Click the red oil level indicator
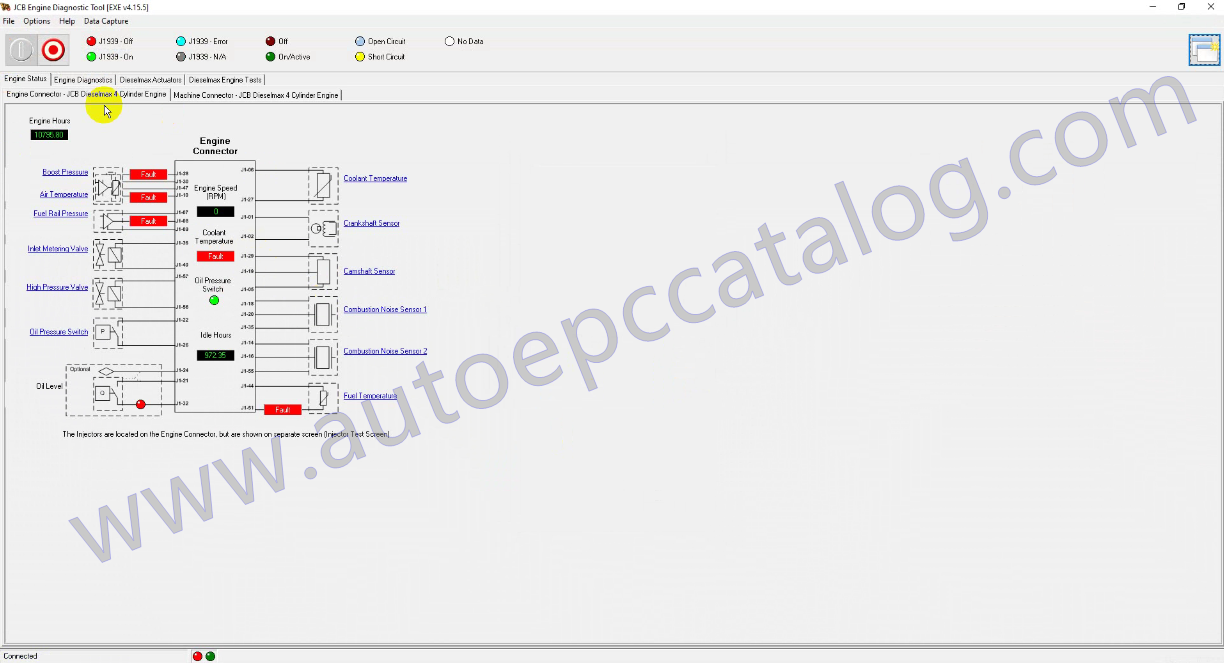This screenshot has height=663, width=1224. click(x=140, y=404)
